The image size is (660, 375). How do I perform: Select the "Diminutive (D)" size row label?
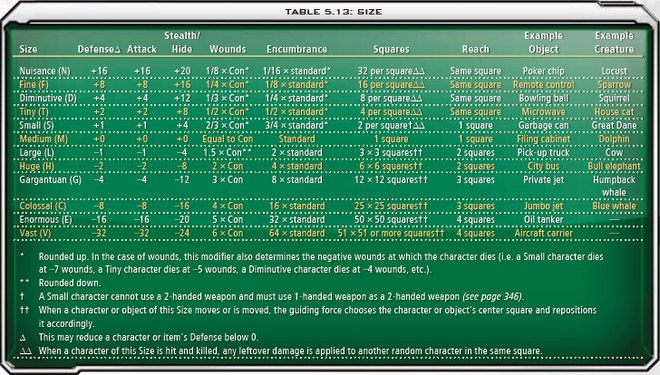(48, 98)
